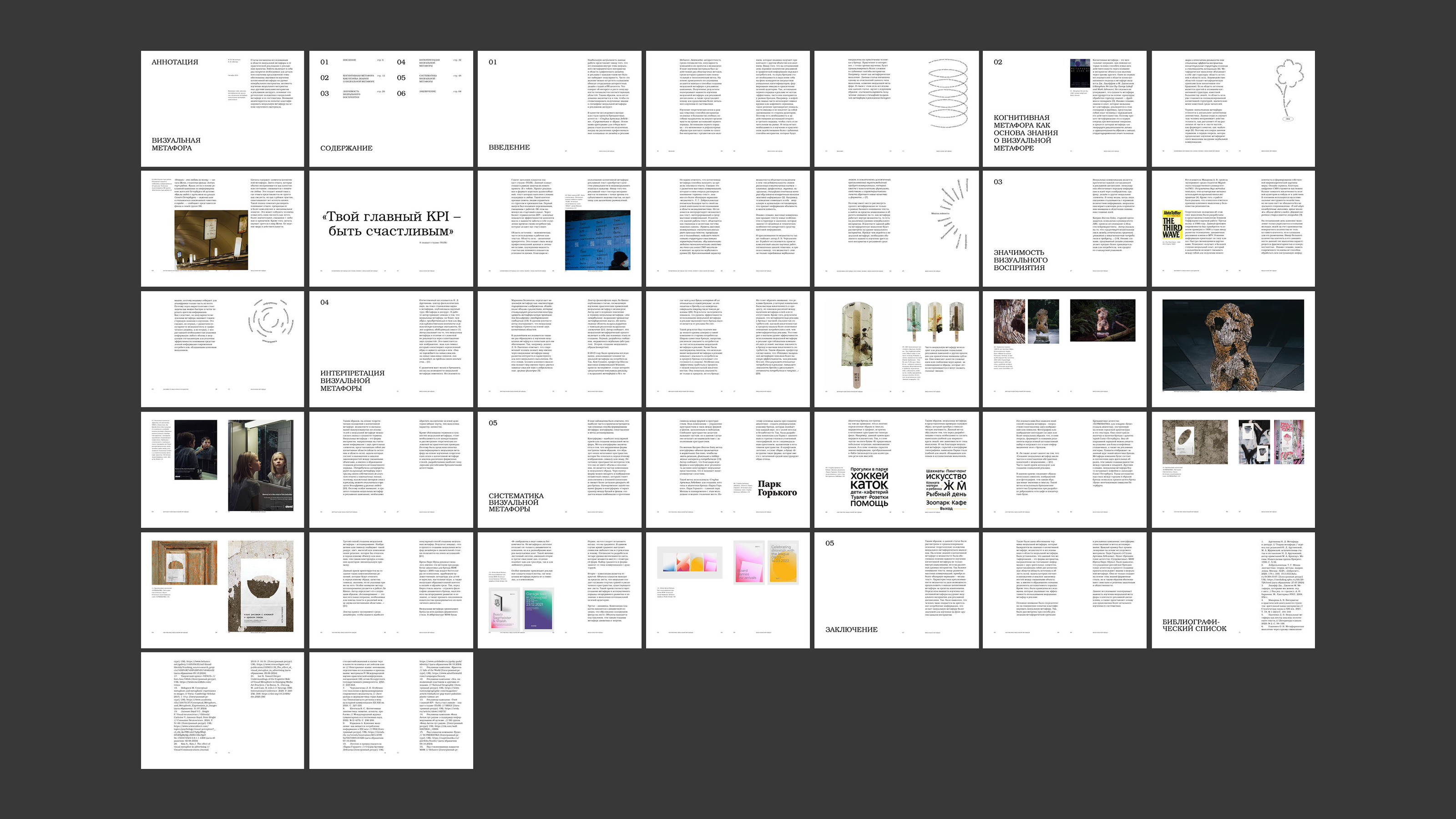
Task: Open the 05 Систематика визуальной метафоры spread
Action: [559, 469]
